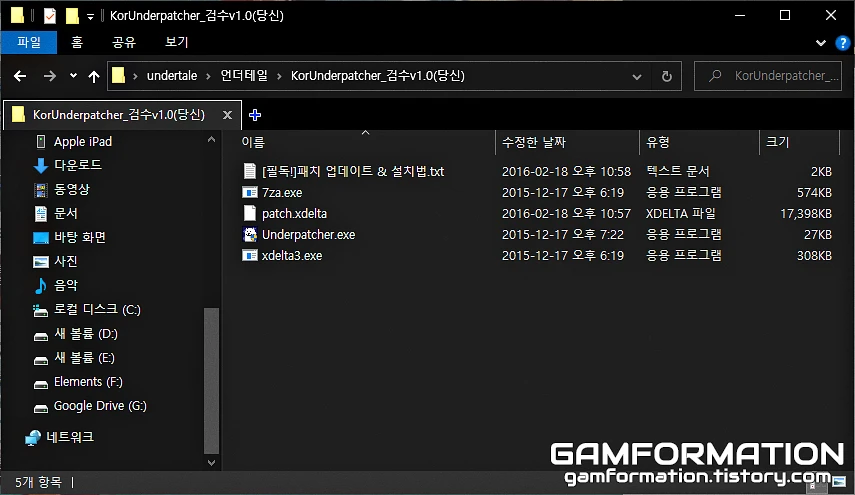Open the quick access properties icon in the title bar
The image size is (855, 495).
coord(50,16)
